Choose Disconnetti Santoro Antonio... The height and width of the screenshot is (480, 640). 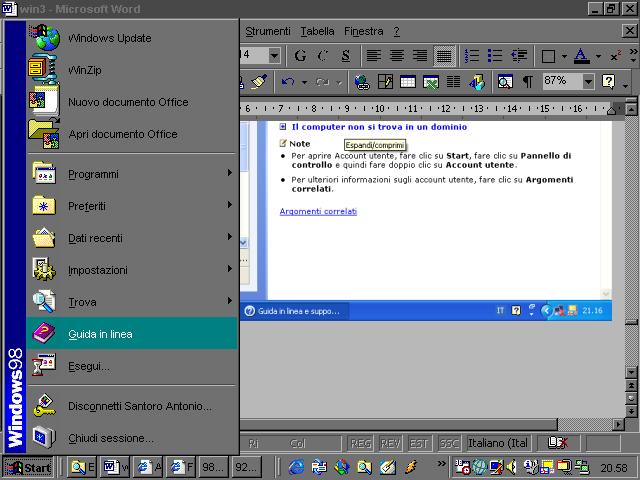[132, 406]
